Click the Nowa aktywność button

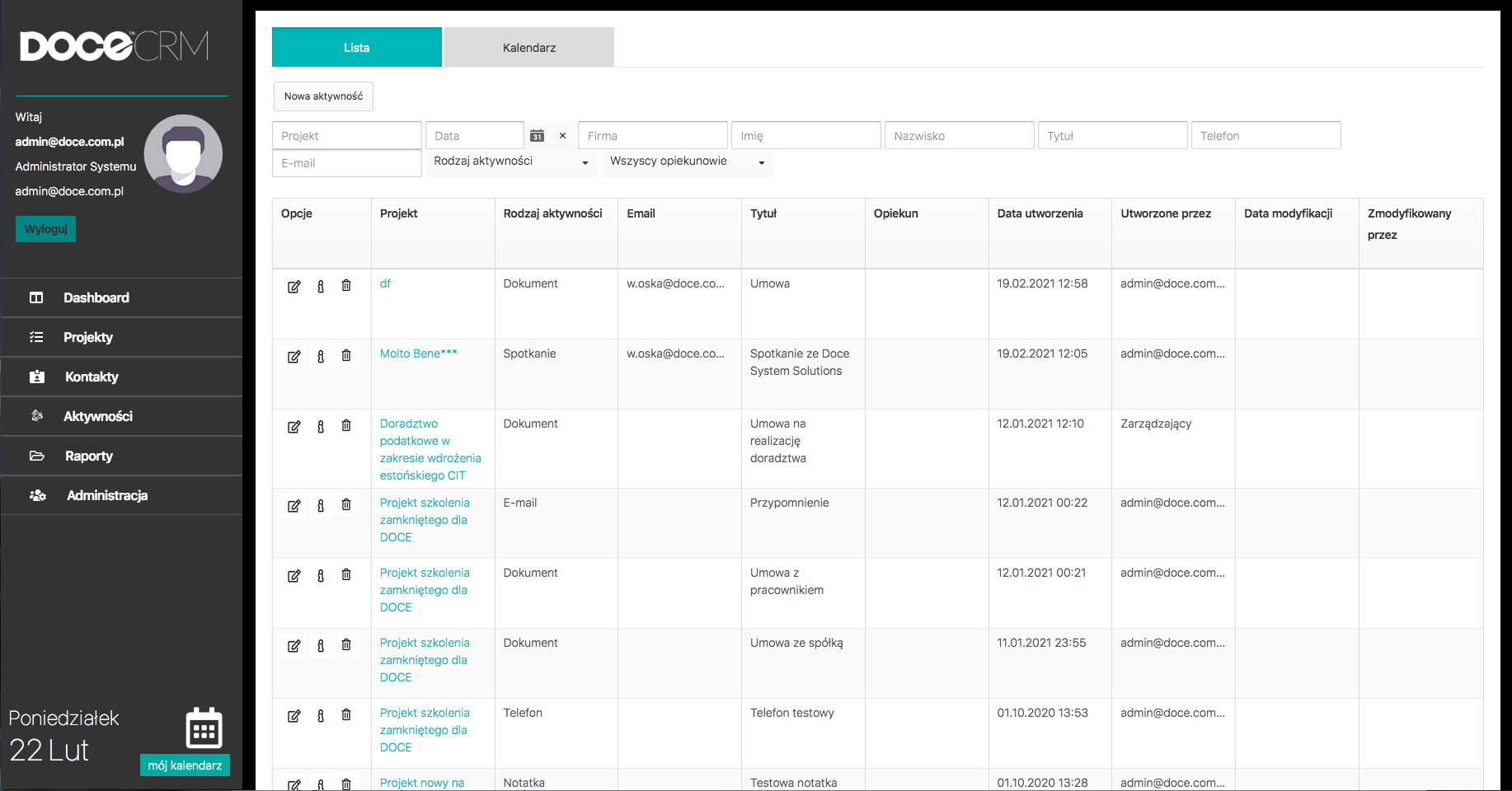[323, 96]
